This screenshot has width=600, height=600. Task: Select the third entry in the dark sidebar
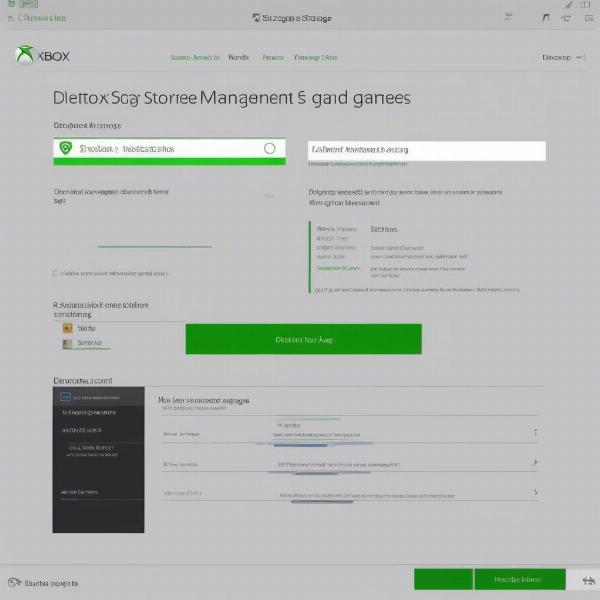point(82,430)
